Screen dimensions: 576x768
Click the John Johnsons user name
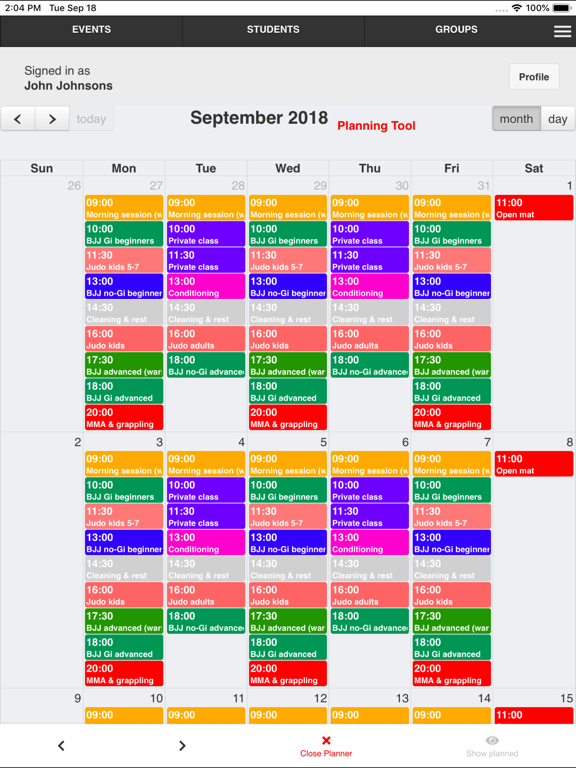coord(69,86)
